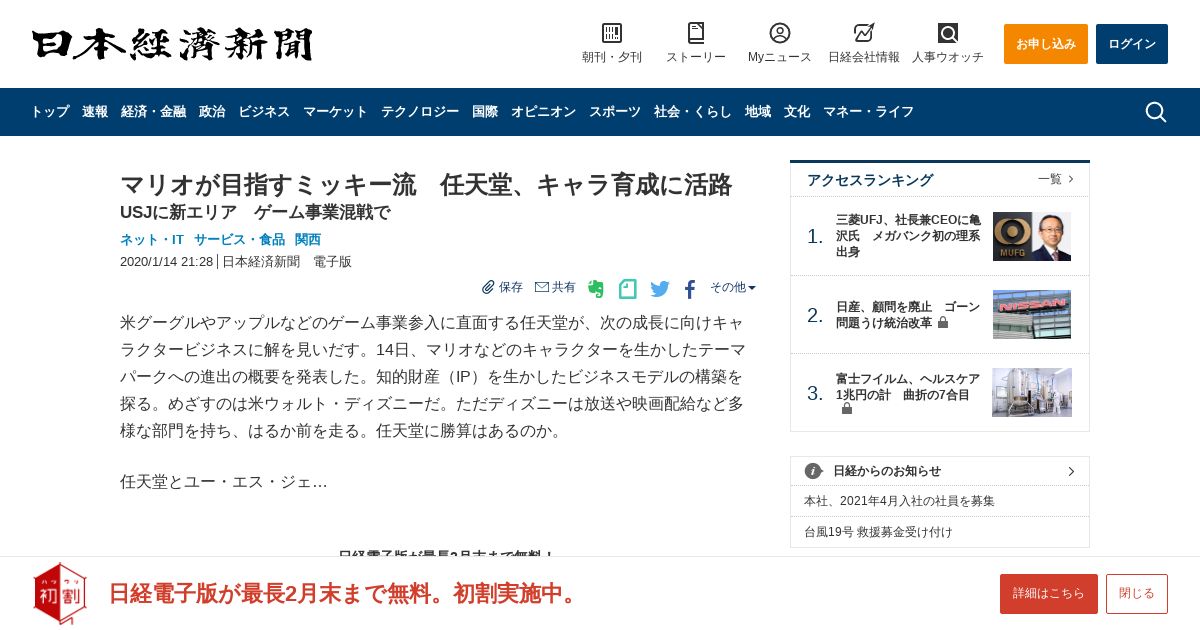This screenshot has width=1200, height=630.
Task: Click the アクセスランキング heading
Action: tap(870, 180)
